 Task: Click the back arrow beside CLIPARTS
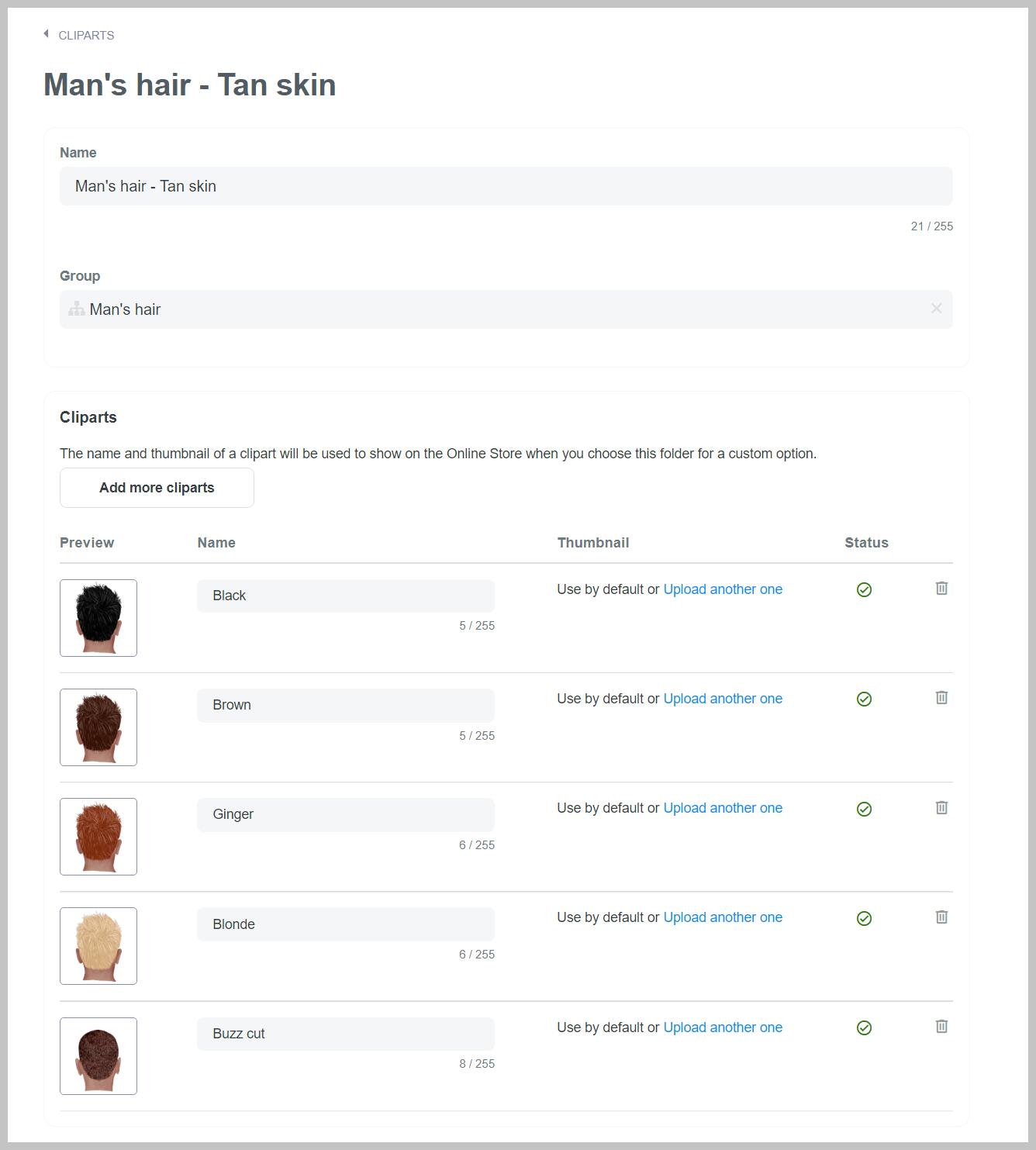[x=46, y=33]
